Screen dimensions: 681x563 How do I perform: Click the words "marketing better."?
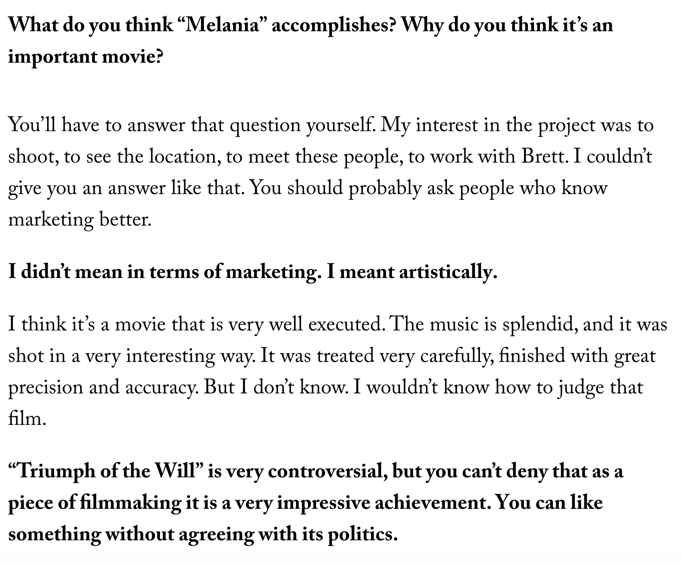coord(80,219)
